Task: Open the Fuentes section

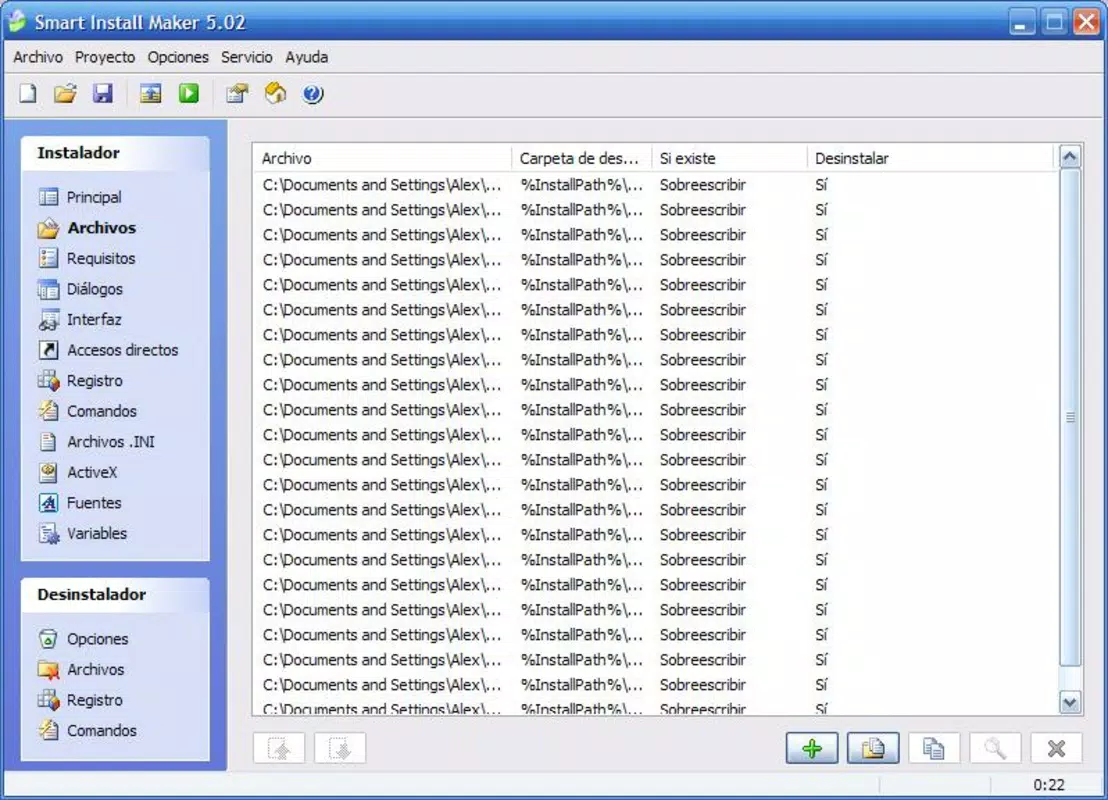Action: [x=80, y=502]
